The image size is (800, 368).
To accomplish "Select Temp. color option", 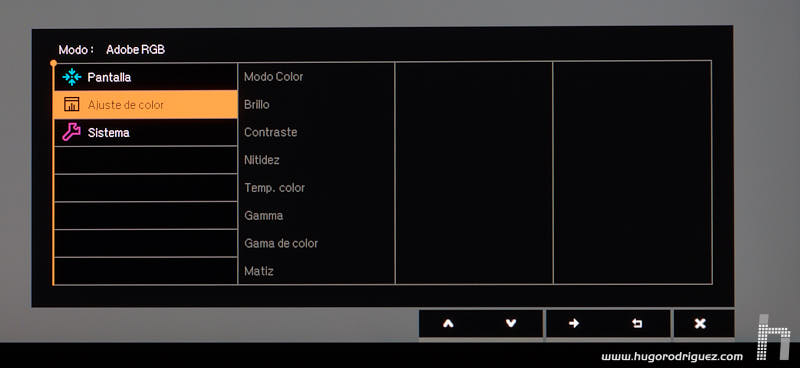I will coord(274,188).
